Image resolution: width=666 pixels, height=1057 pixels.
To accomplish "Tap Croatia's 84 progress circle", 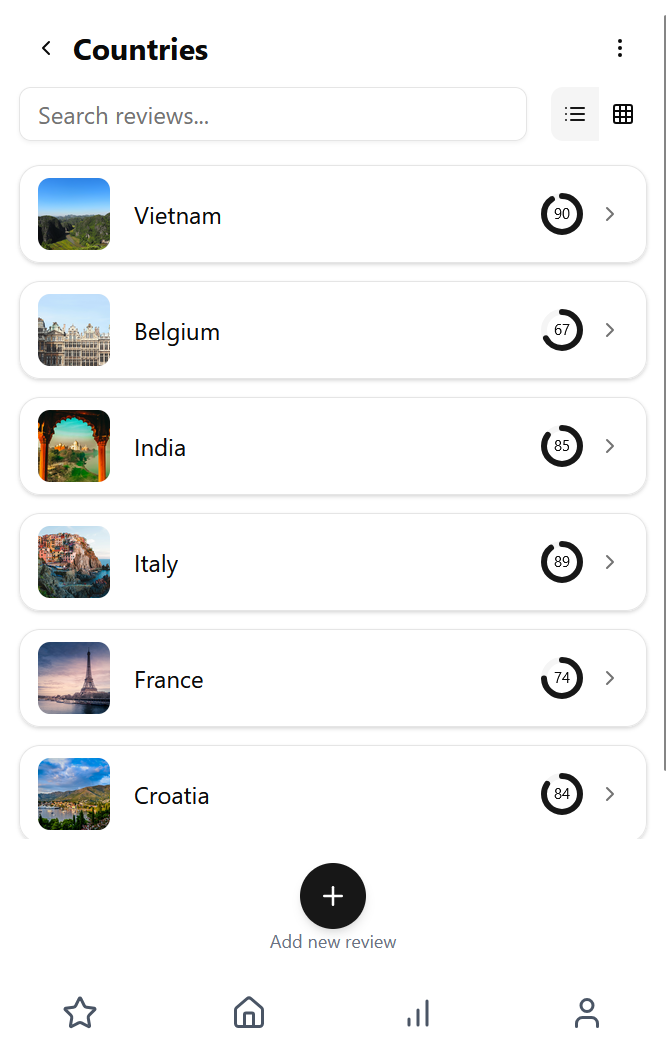I will pyautogui.click(x=562, y=794).
